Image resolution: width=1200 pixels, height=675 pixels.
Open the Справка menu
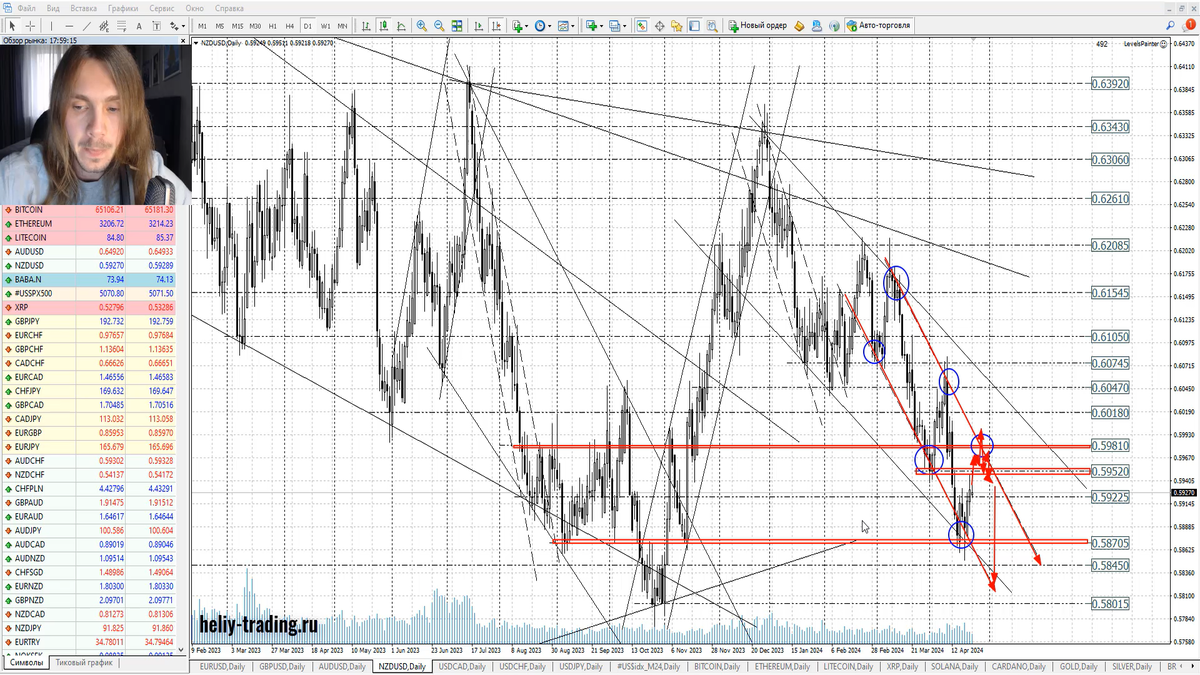click(x=229, y=8)
